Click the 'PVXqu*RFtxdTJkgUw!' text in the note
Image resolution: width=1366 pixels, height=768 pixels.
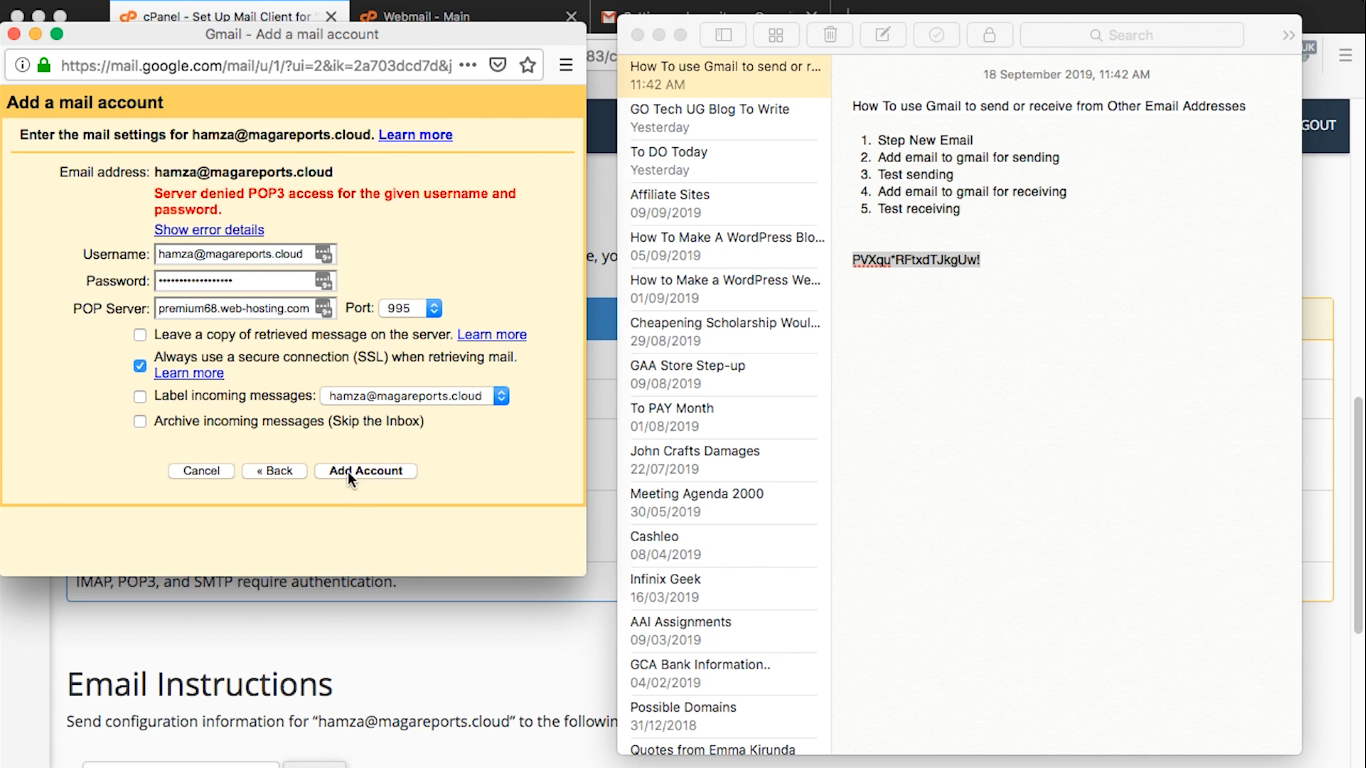(x=916, y=260)
